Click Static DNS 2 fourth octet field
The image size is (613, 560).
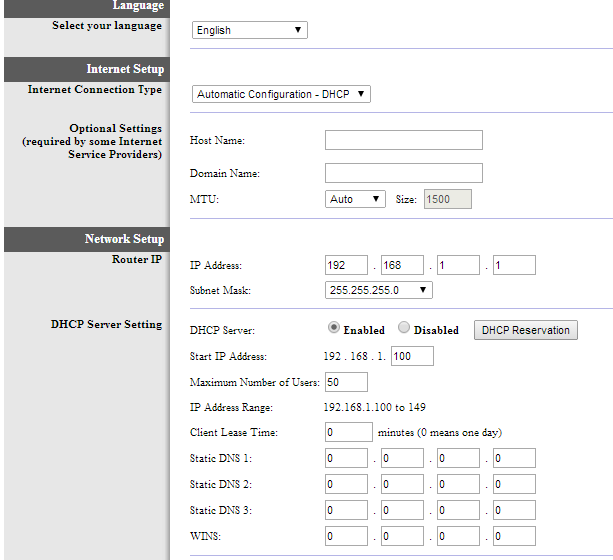[x=514, y=484]
